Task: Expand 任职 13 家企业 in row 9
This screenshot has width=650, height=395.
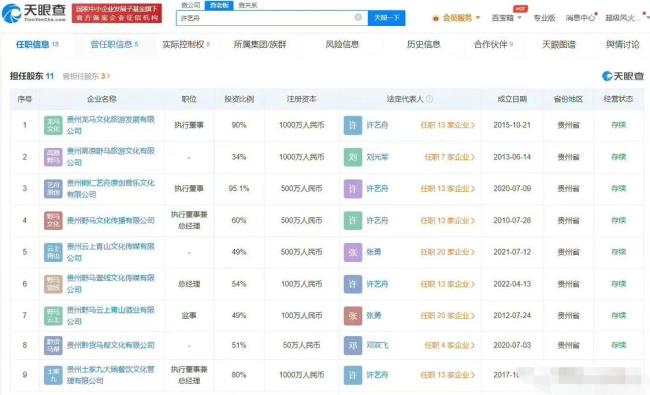Action: coord(448,375)
